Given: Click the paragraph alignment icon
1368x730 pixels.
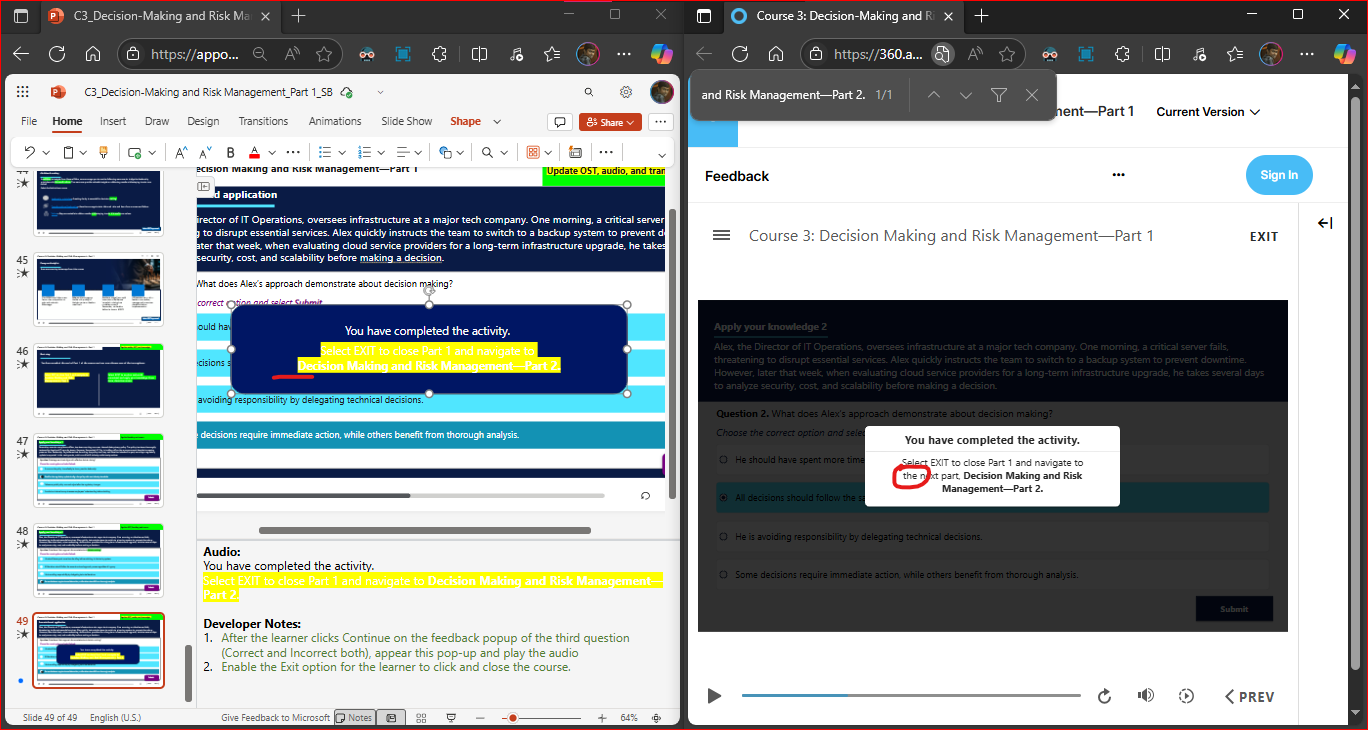Looking at the screenshot, I should [x=403, y=152].
